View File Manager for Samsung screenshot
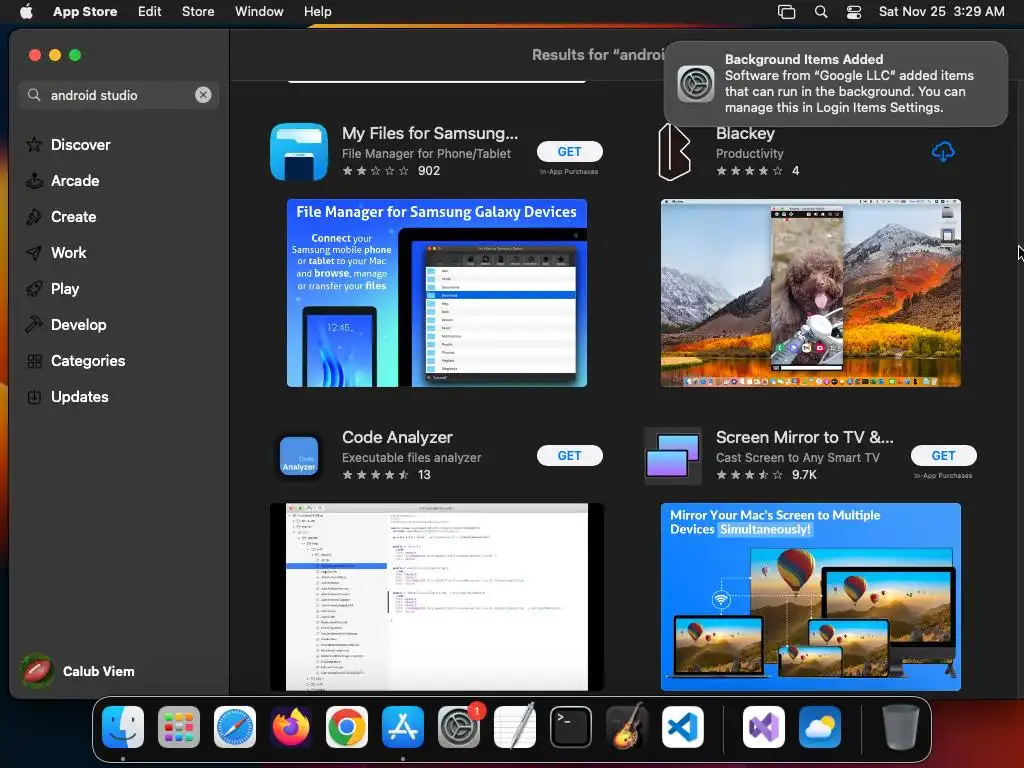This screenshot has width=1024, height=768. click(437, 293)
